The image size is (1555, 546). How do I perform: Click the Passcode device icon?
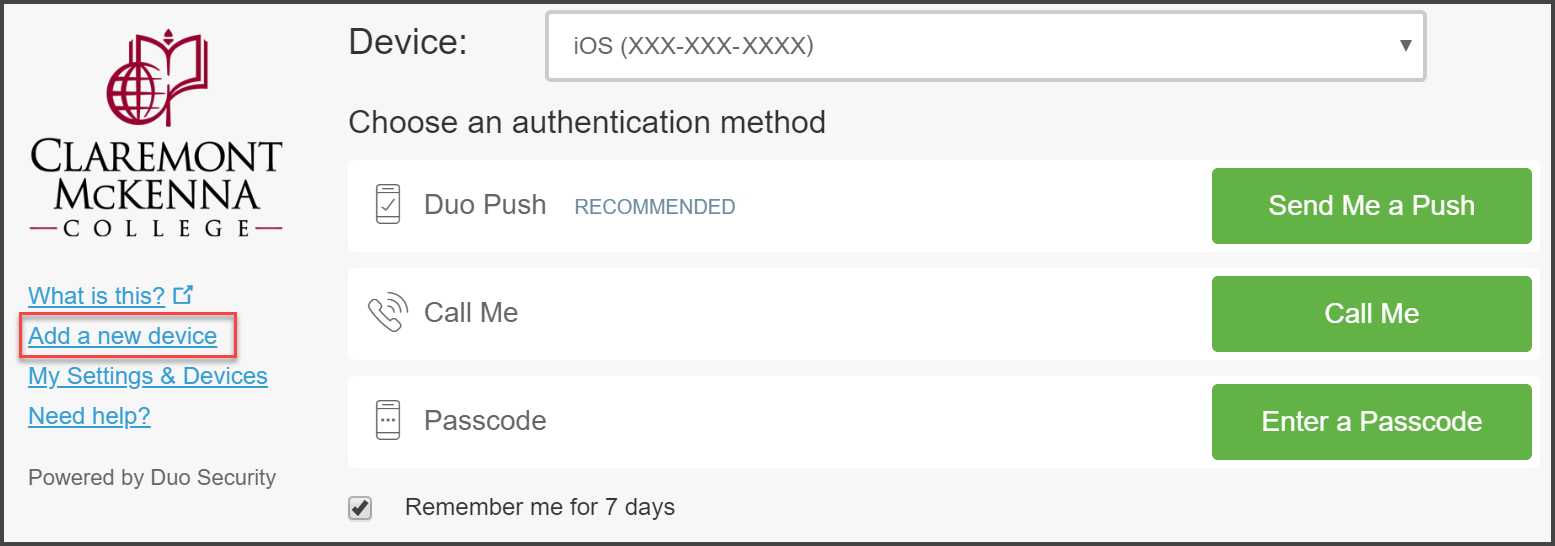[387, 420]
